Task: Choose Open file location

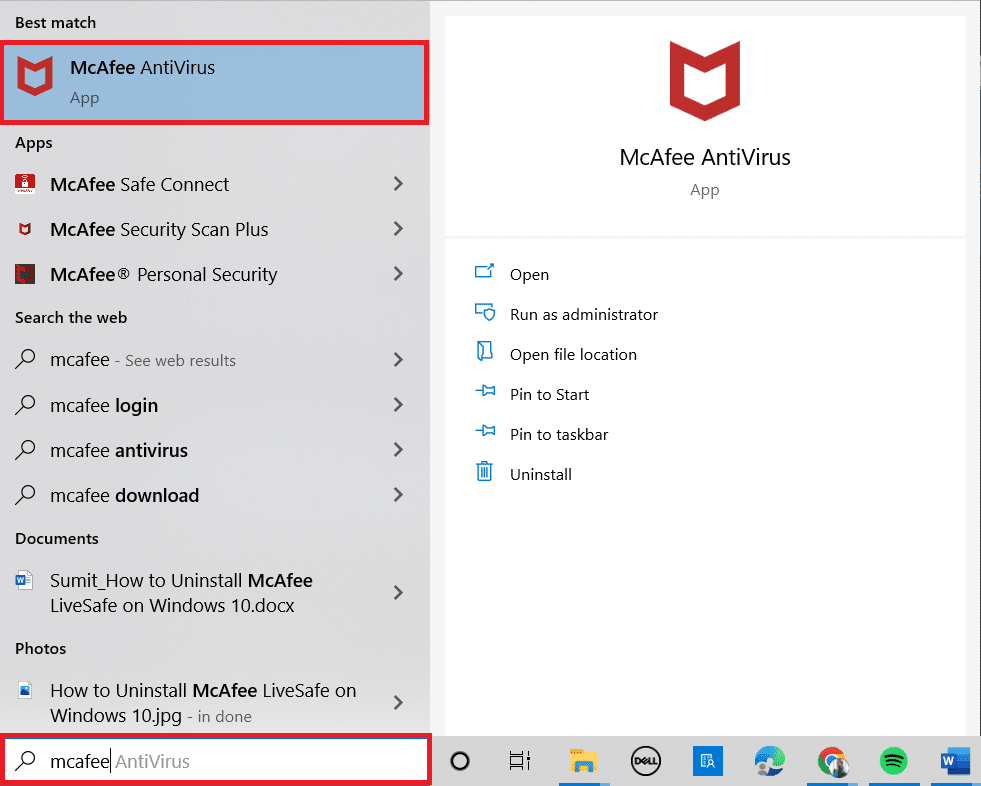Action: pos(573,355)
